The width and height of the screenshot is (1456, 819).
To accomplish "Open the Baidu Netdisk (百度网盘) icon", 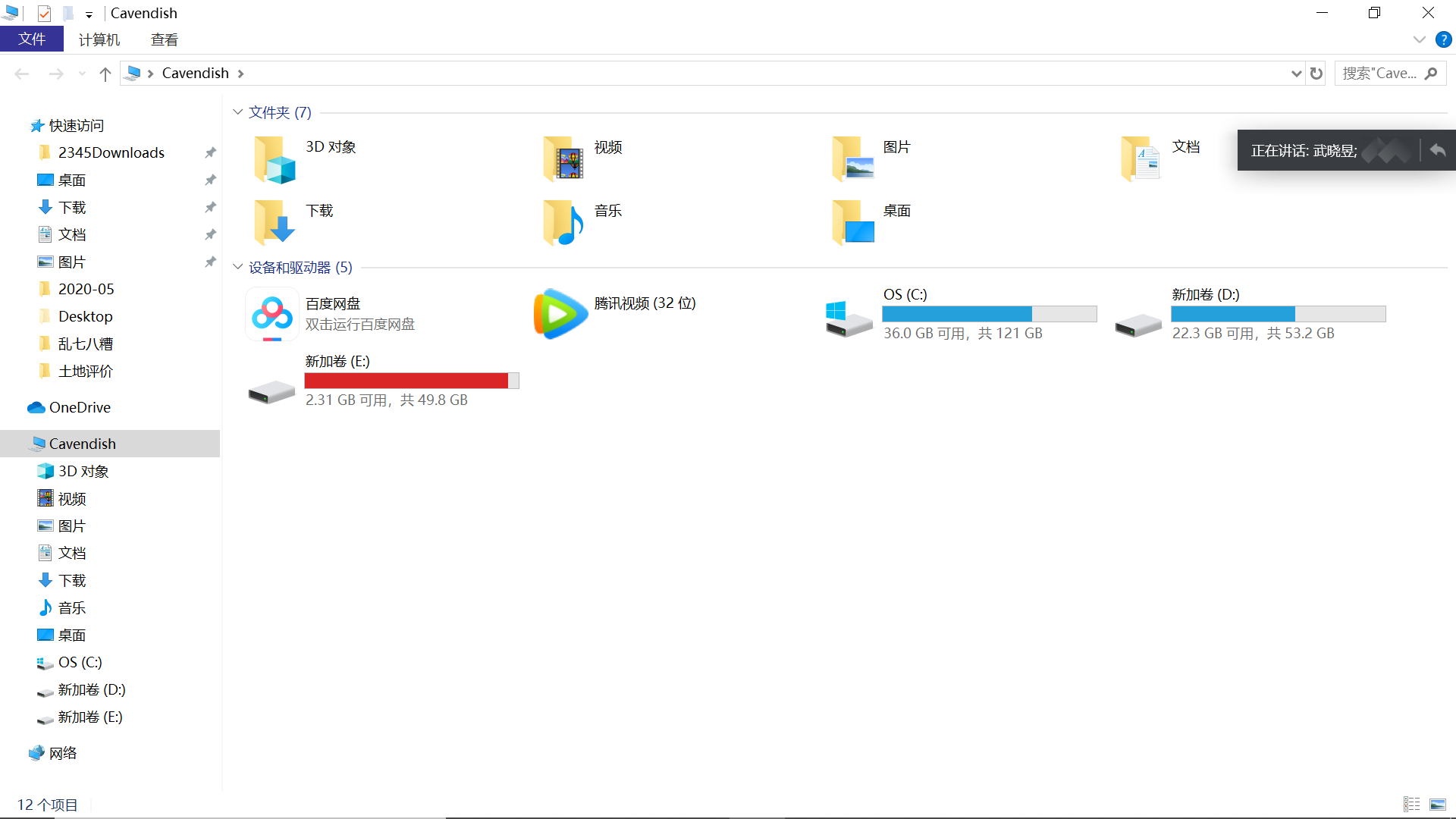I will pyautogui.click(x=272, y=314).
